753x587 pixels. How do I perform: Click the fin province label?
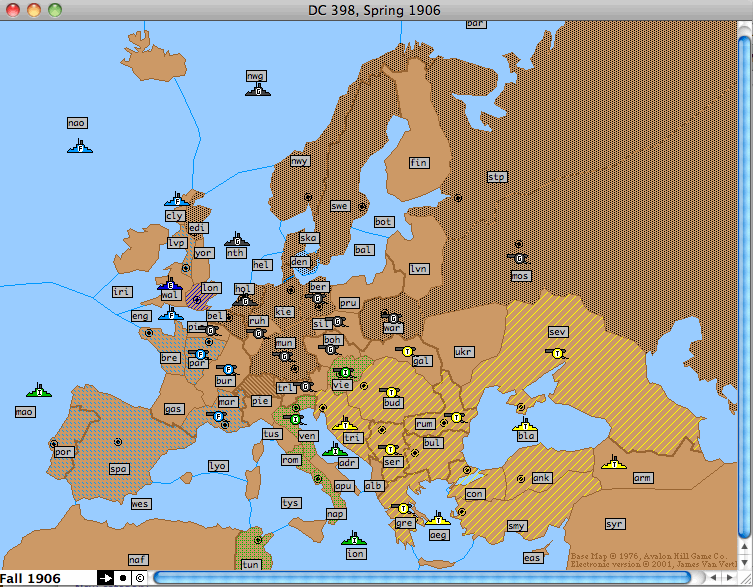419,163
